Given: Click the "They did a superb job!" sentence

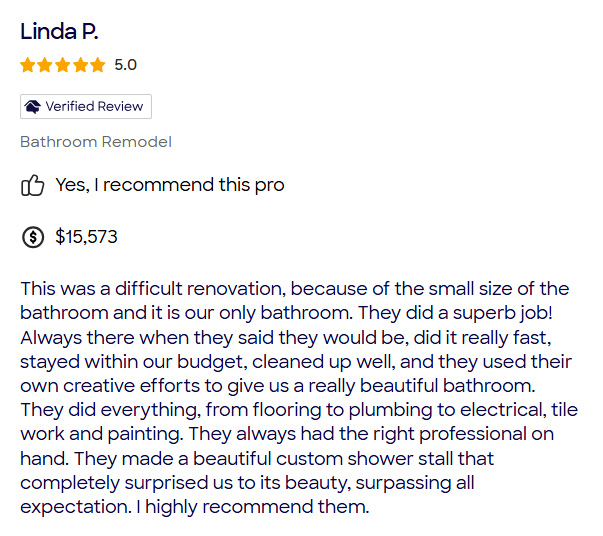Looking at the screenshot, I should (x=455, y=313).
